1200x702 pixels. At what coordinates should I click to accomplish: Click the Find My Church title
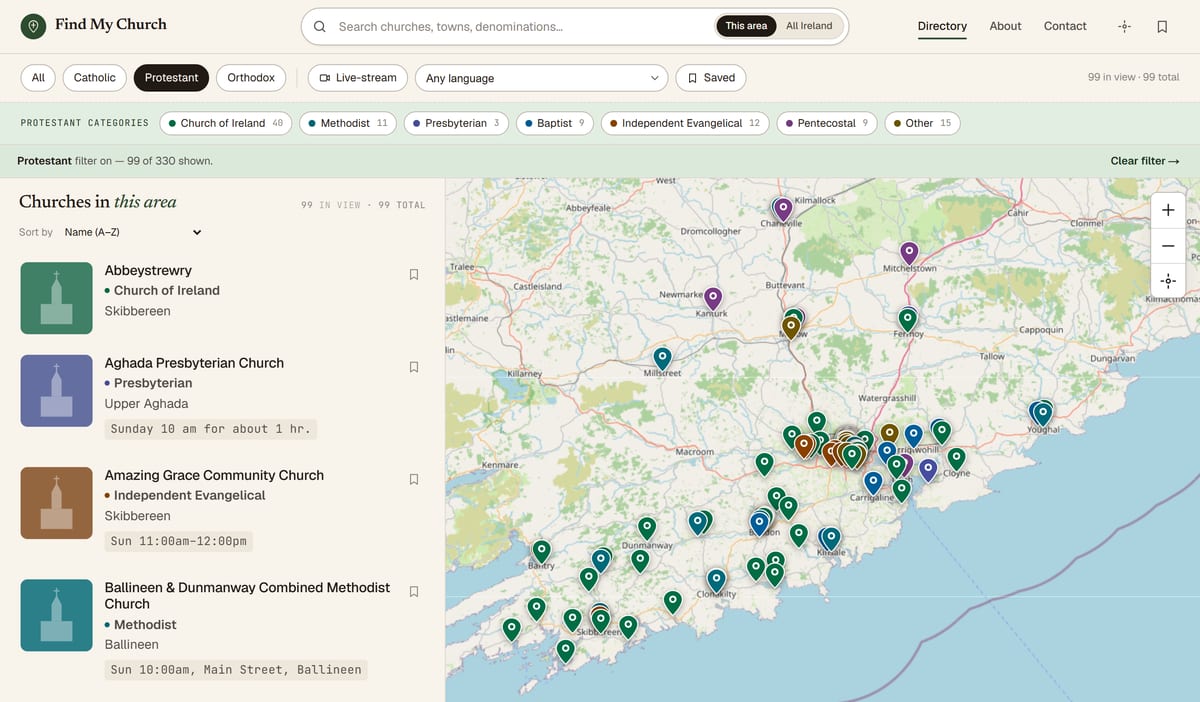click(x=111, y=25)
